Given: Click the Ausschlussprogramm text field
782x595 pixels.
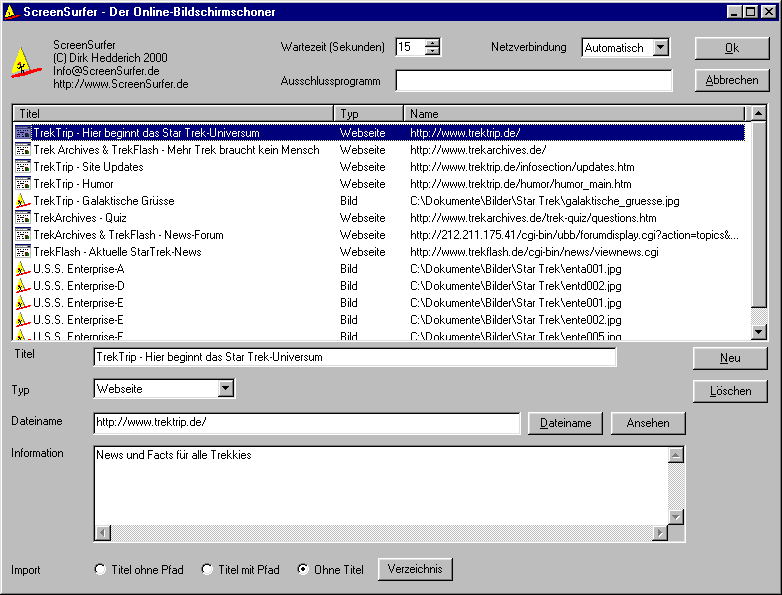Looking at the screenshot, I should click(534, 80).
